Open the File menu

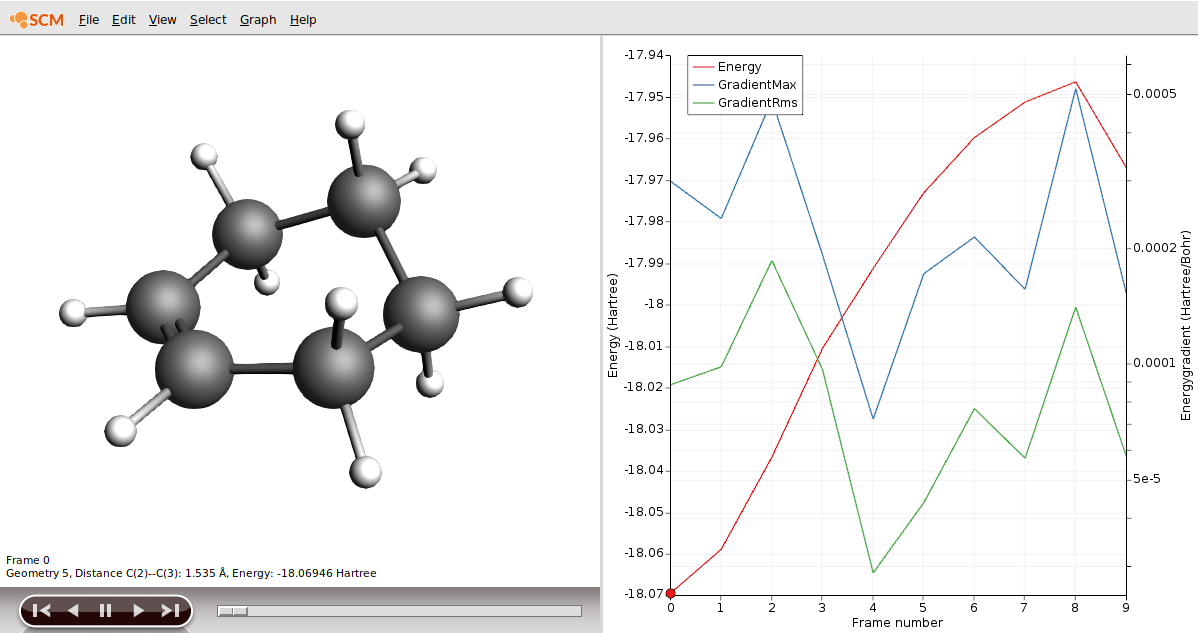pyautogui.click(x=89, y=20)
